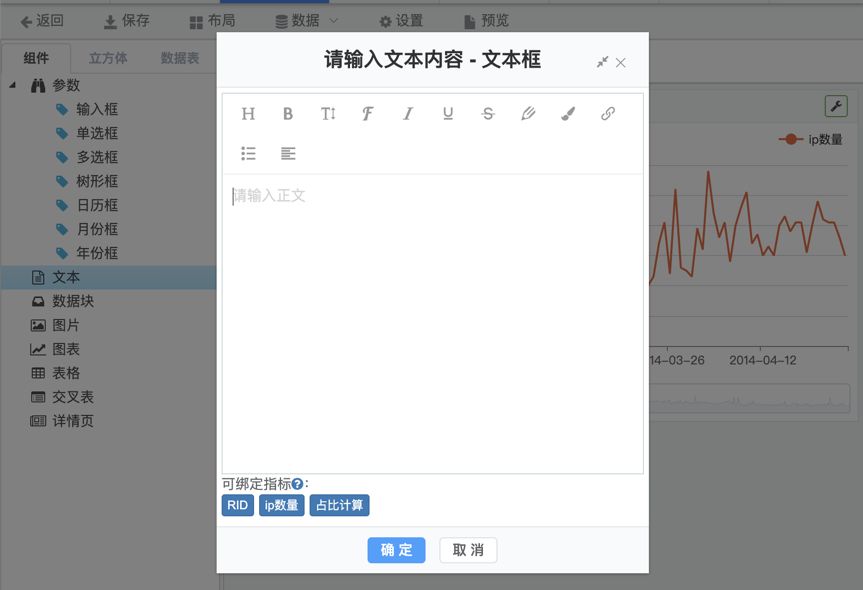Click the help icon beside 可绑定指标
Screen dimensions: 863x590
coord(297,485)
